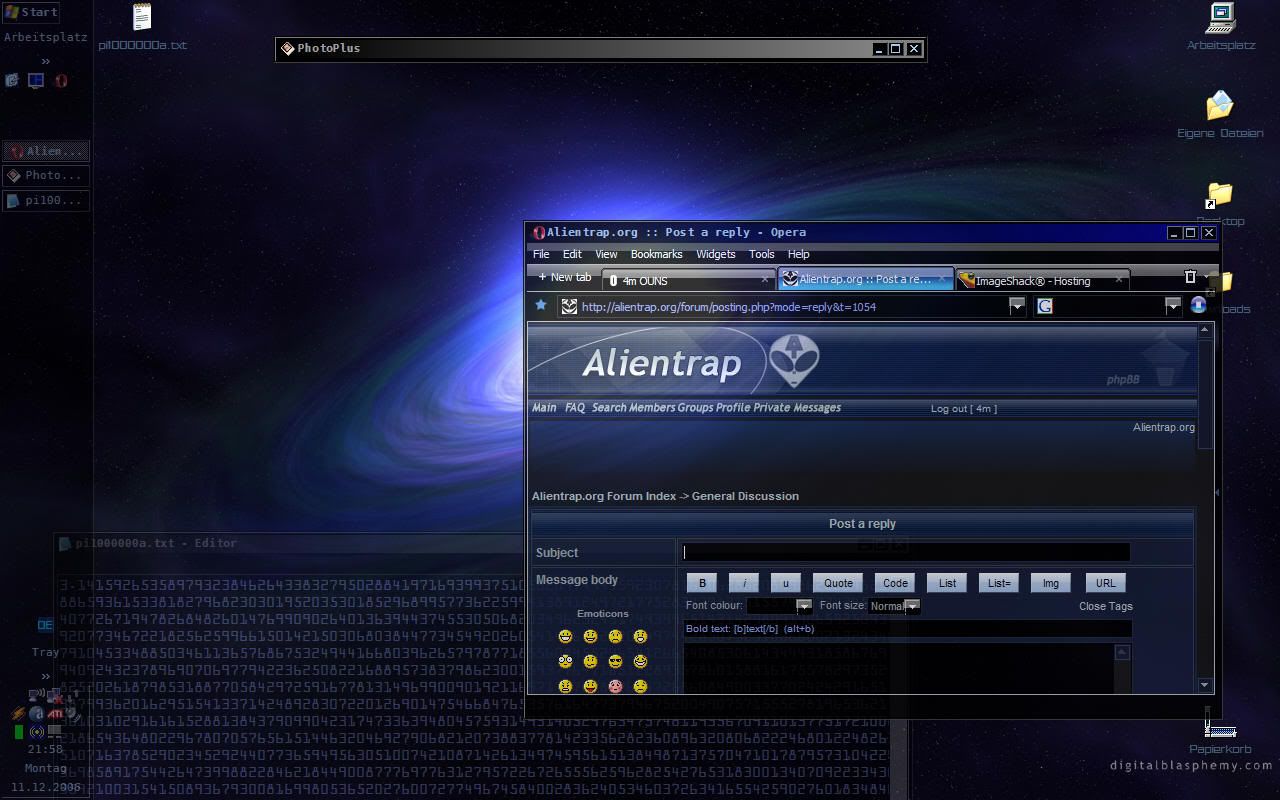Insert the smile emoticon in the first row
Image resolution: width=1280 pixels, height=800 pixels.
(591, 637)
